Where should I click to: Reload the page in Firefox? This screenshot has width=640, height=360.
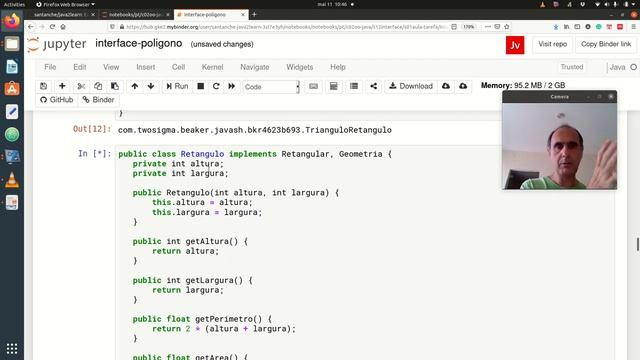52,27
